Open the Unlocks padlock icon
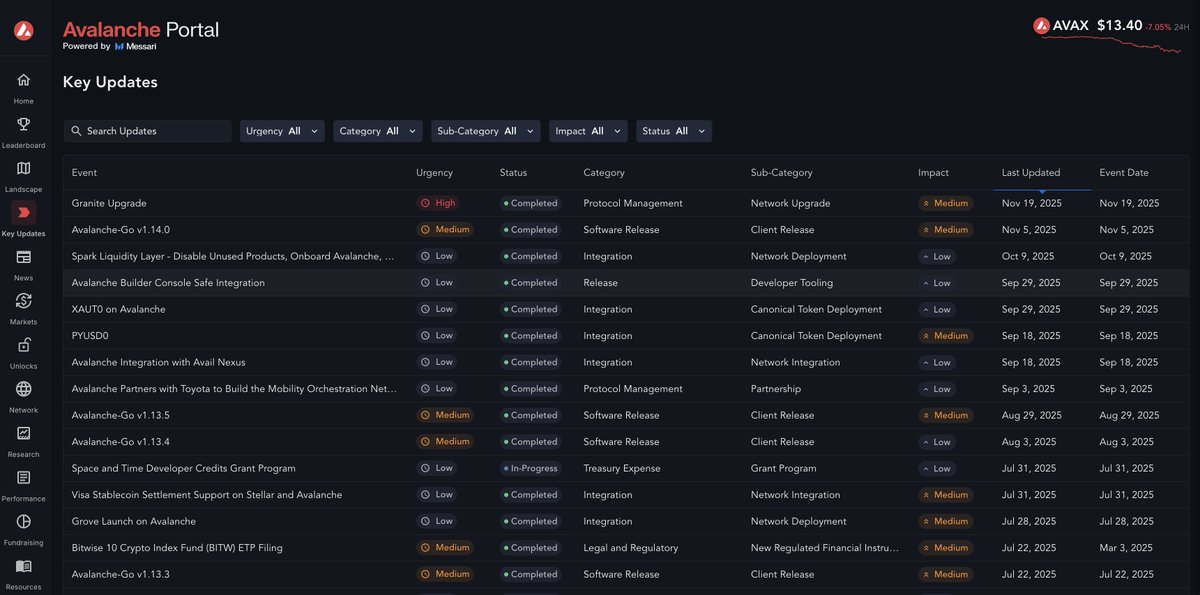1200x595 pixels. click(x=23, y=345)
